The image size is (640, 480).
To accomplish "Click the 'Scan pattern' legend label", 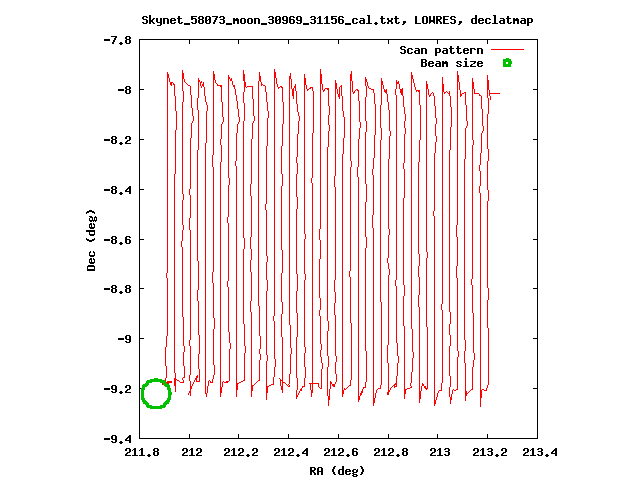I will click(441, 50).
